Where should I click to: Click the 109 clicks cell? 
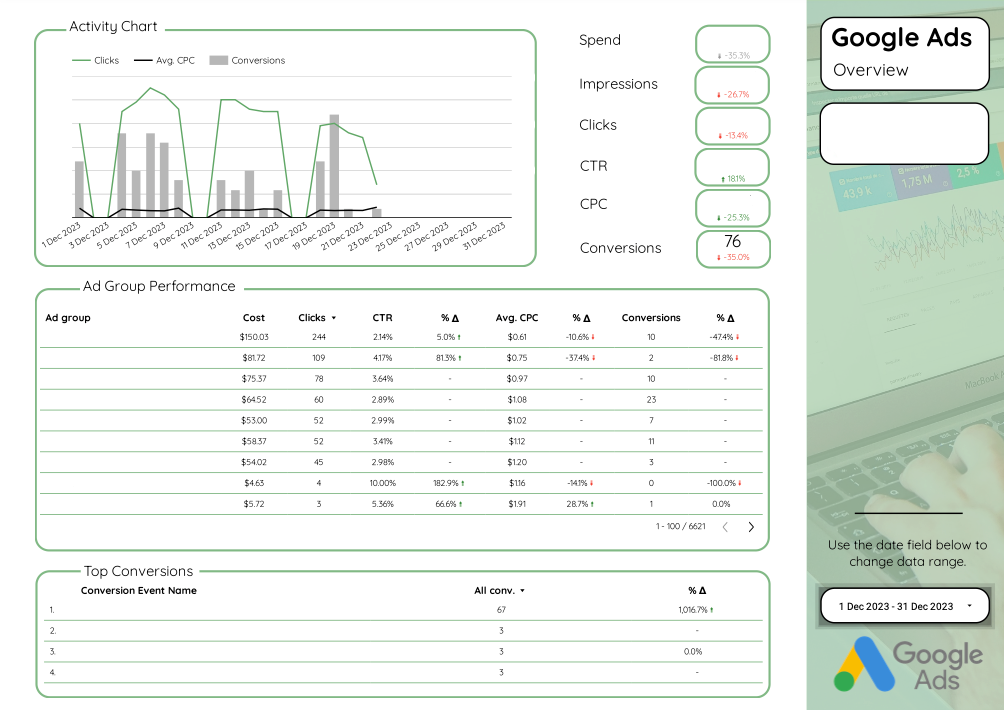click(x=319, y=358)
